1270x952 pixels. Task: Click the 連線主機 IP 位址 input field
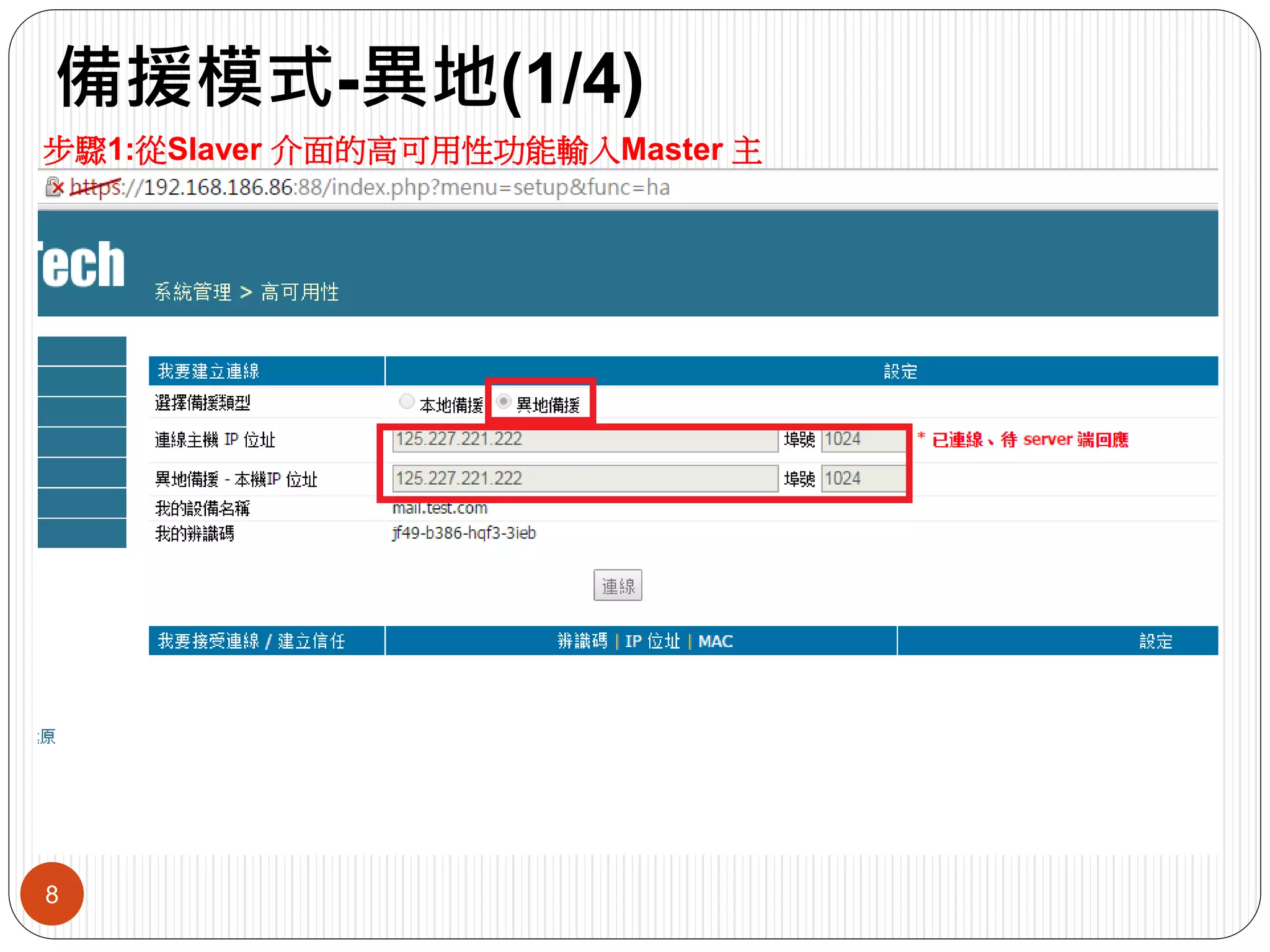click(x=585, y=439)
